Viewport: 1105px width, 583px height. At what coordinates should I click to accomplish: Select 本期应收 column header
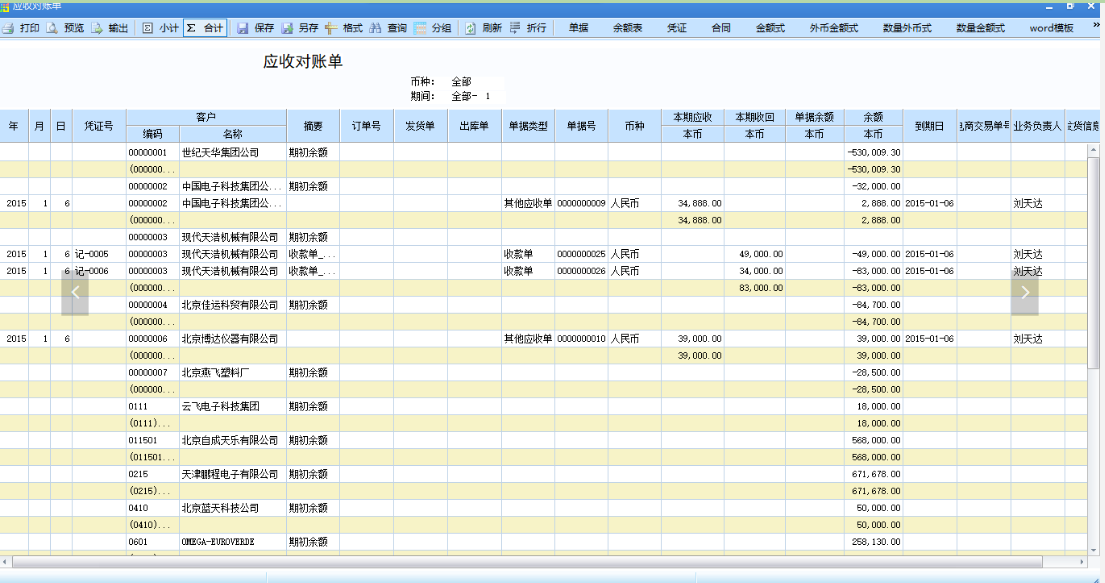pos(693,118)
